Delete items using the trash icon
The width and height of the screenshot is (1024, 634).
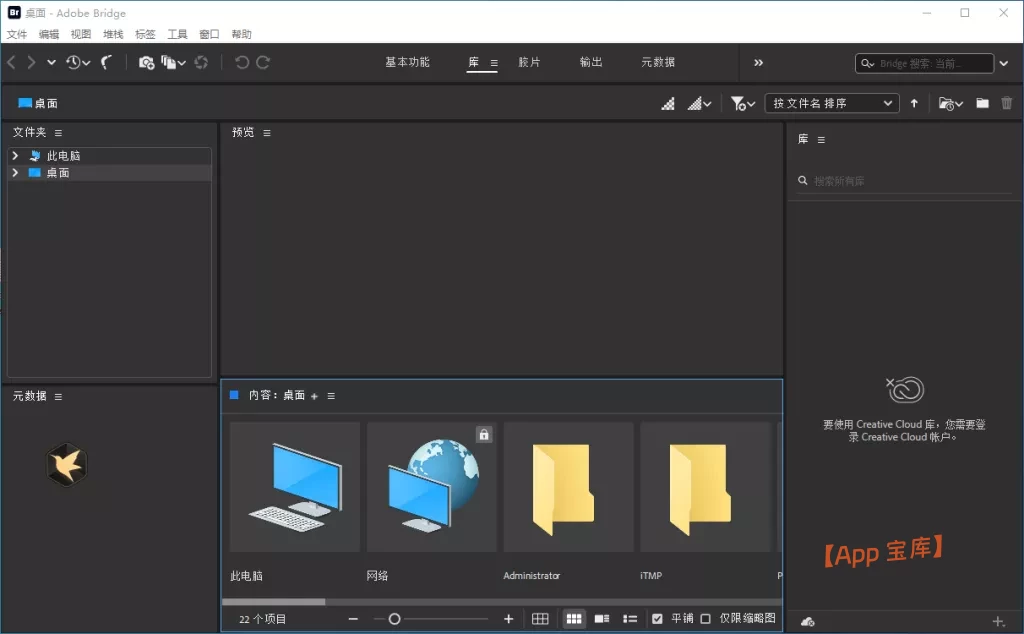(x=1007, y=103)
